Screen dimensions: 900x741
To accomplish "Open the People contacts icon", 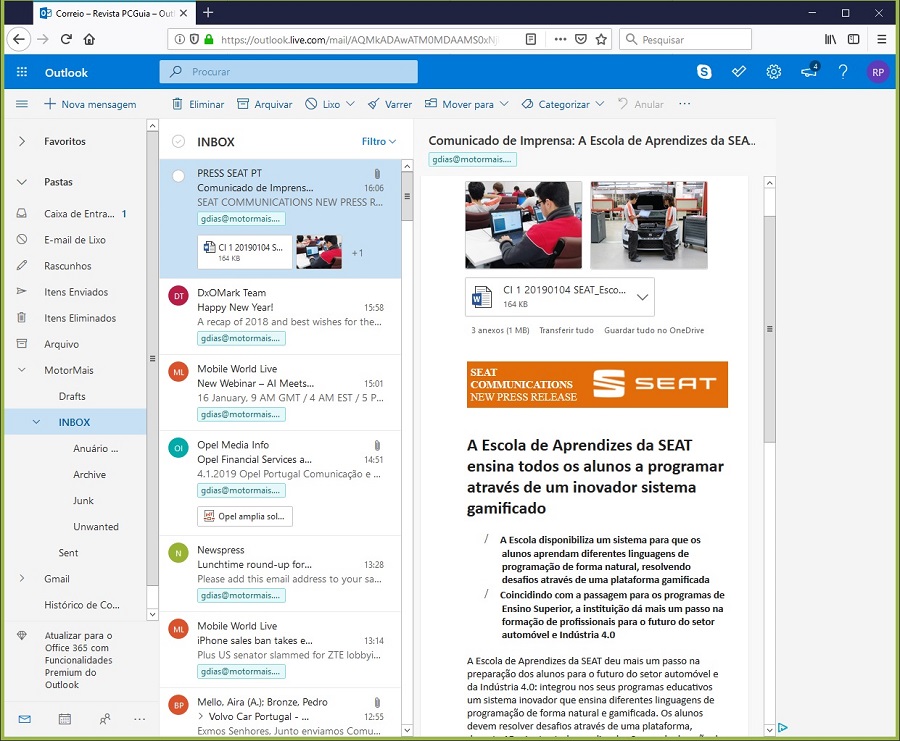I will tap(105, 719).
